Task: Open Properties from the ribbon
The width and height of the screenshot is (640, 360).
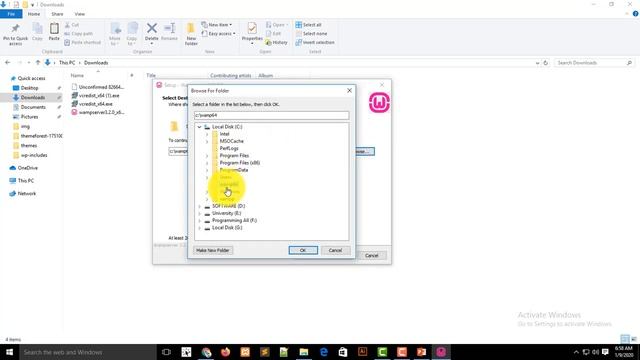Action: point(252,32)
